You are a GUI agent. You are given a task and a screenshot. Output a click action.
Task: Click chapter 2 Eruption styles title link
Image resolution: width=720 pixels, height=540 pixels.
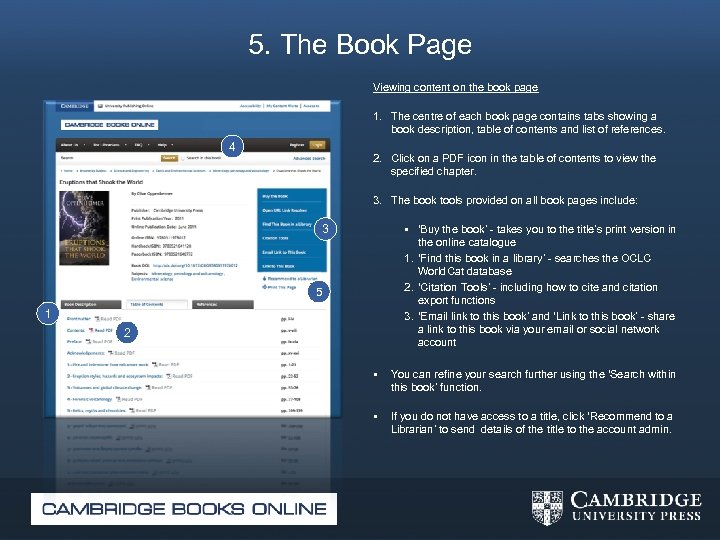pyautogui.click(x=115, y=376)
